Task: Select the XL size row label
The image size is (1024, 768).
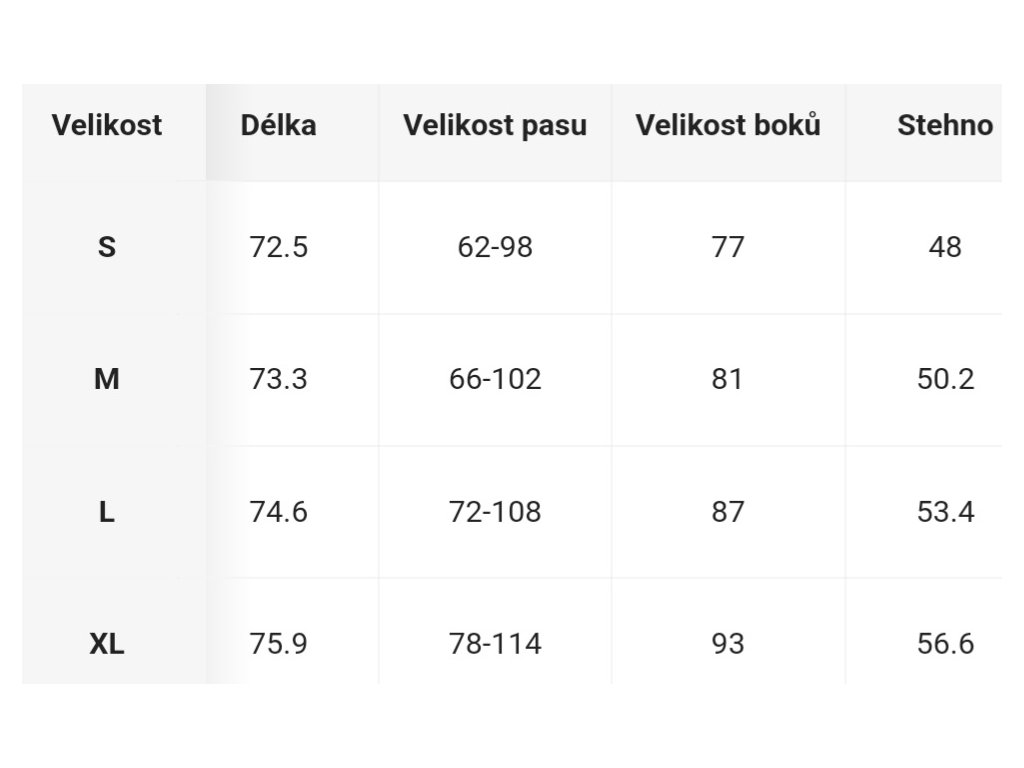Action: [106, 644]
